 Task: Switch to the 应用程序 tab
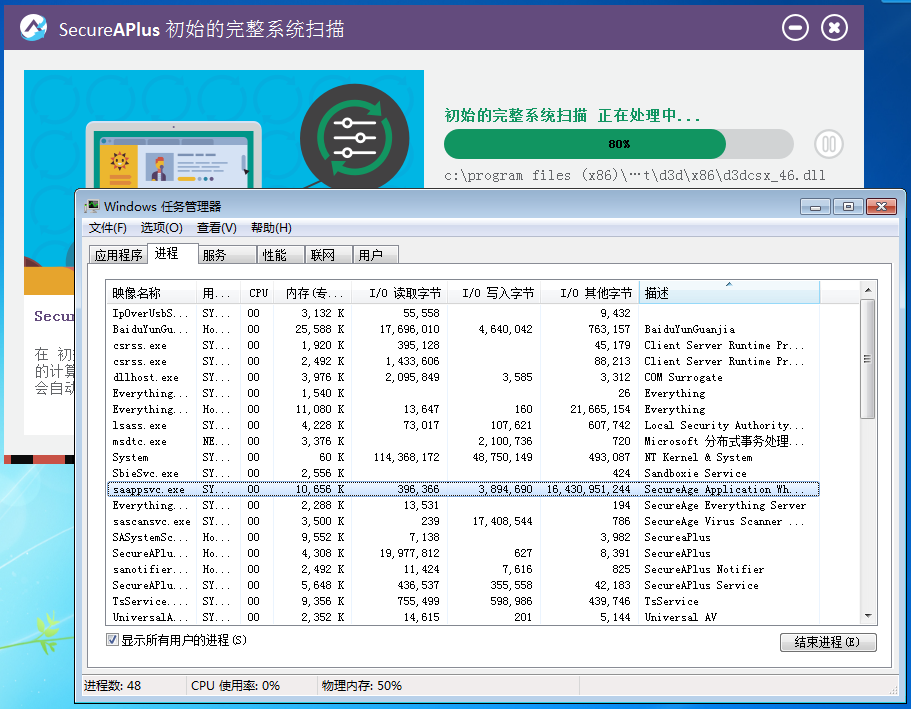pos(119,254)
